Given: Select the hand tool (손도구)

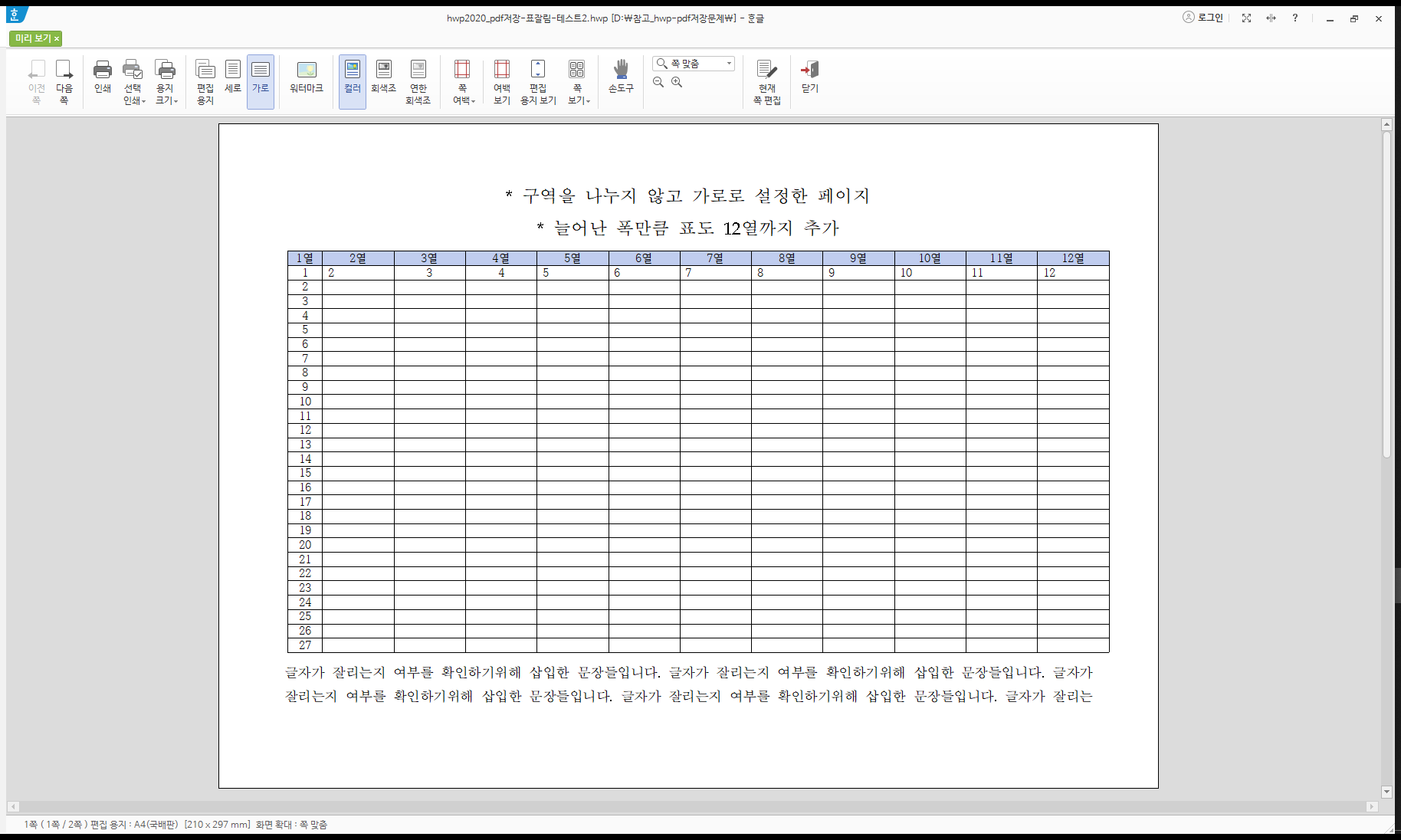Looking at the screenshot, I should point(622,77).
